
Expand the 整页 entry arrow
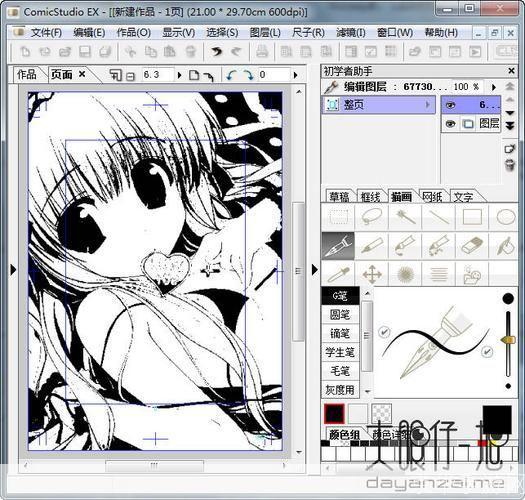coord(427,105)
